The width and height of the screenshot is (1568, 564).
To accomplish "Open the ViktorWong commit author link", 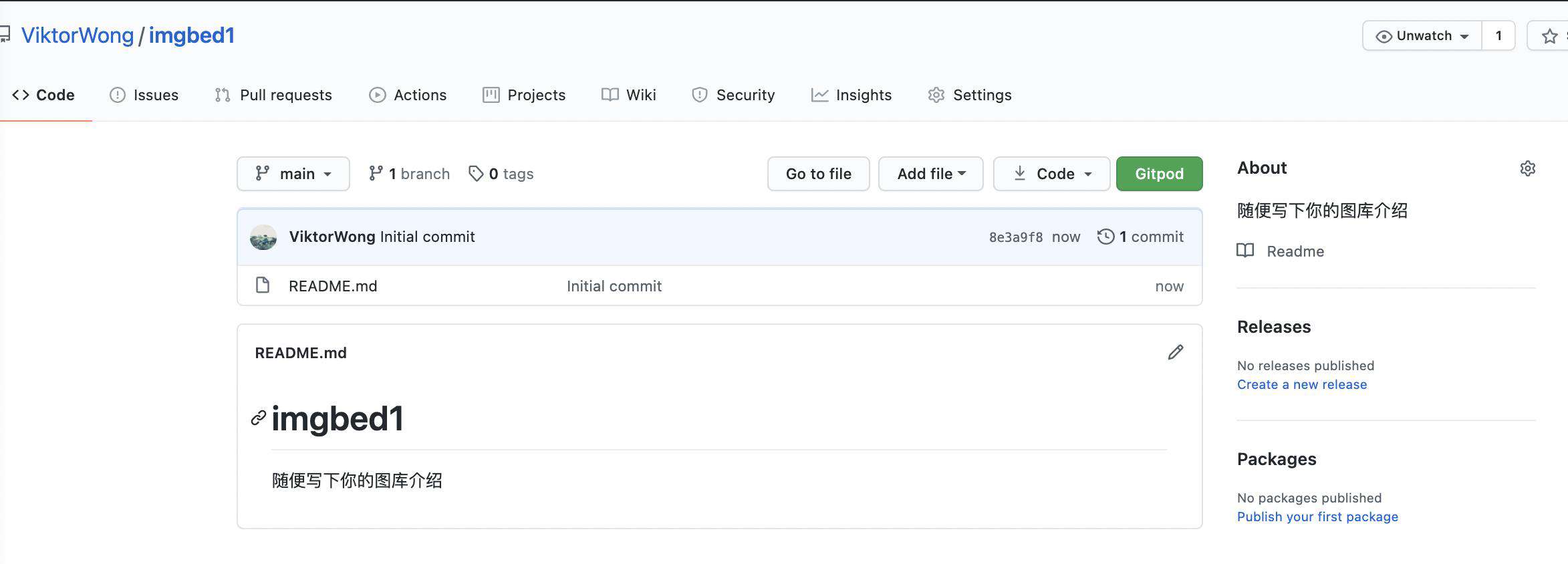I will pyautogui.click(x=332, y=237).
